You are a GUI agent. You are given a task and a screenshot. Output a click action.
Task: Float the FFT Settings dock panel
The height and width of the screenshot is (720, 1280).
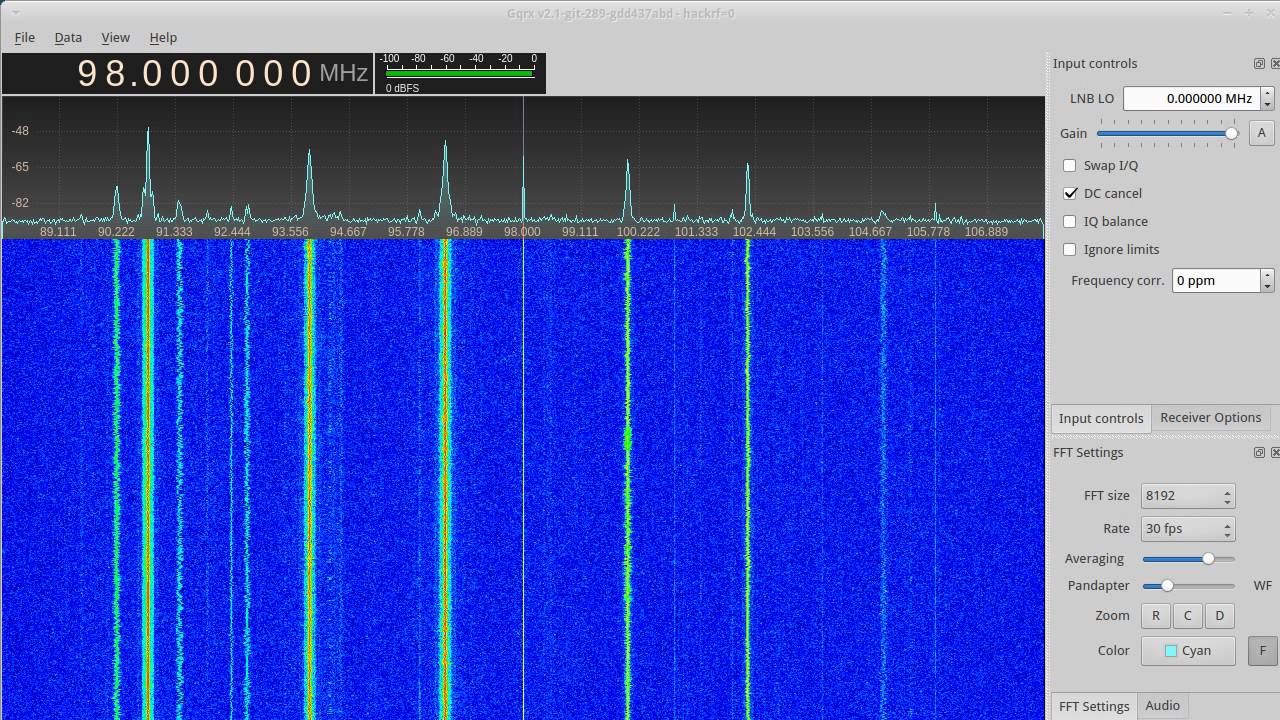click(1259, 452)
